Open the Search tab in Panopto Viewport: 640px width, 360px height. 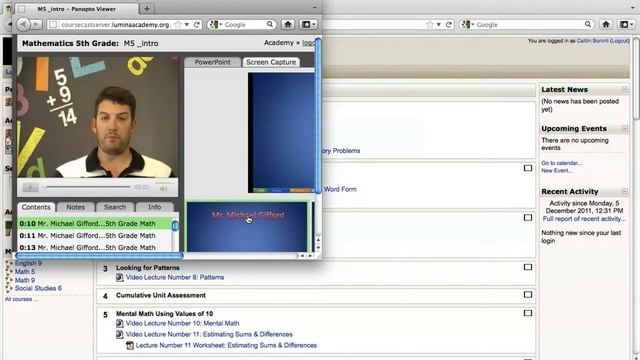115,207
